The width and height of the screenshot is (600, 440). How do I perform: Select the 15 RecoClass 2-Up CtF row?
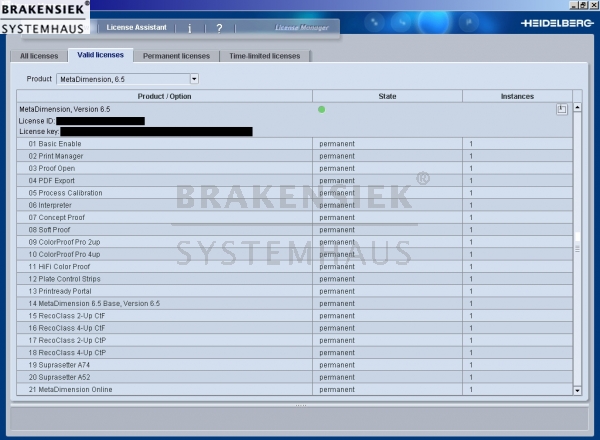tap(295, 316)
